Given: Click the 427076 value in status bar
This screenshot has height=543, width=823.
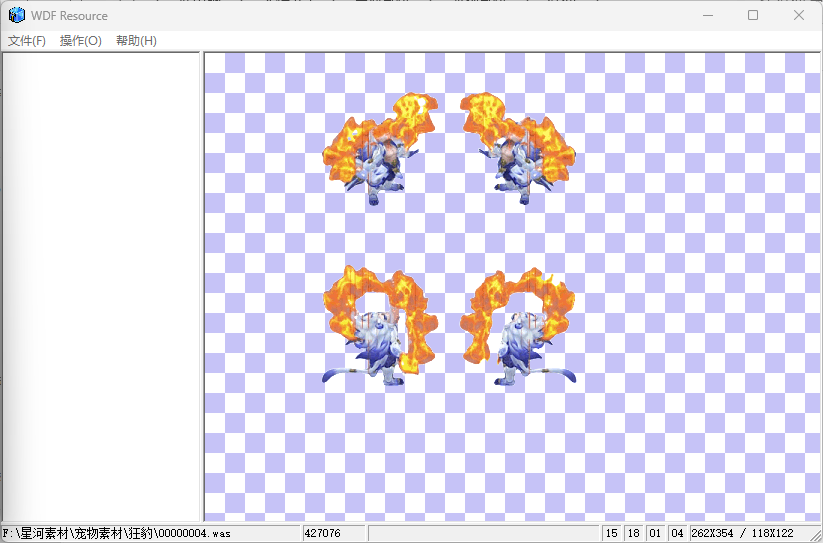Looking at the screenshot, I should point(333,533).
